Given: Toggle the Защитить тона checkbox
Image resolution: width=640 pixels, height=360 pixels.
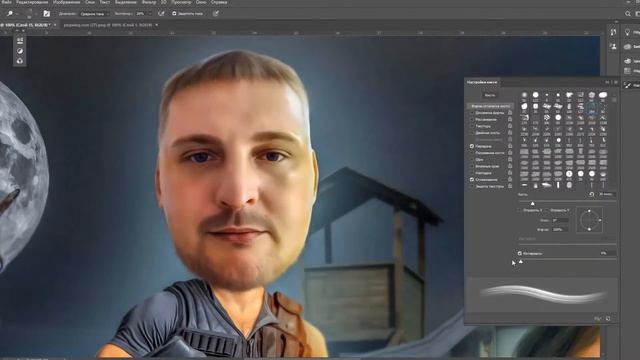Looking at the screenshot, I should 174,13.
